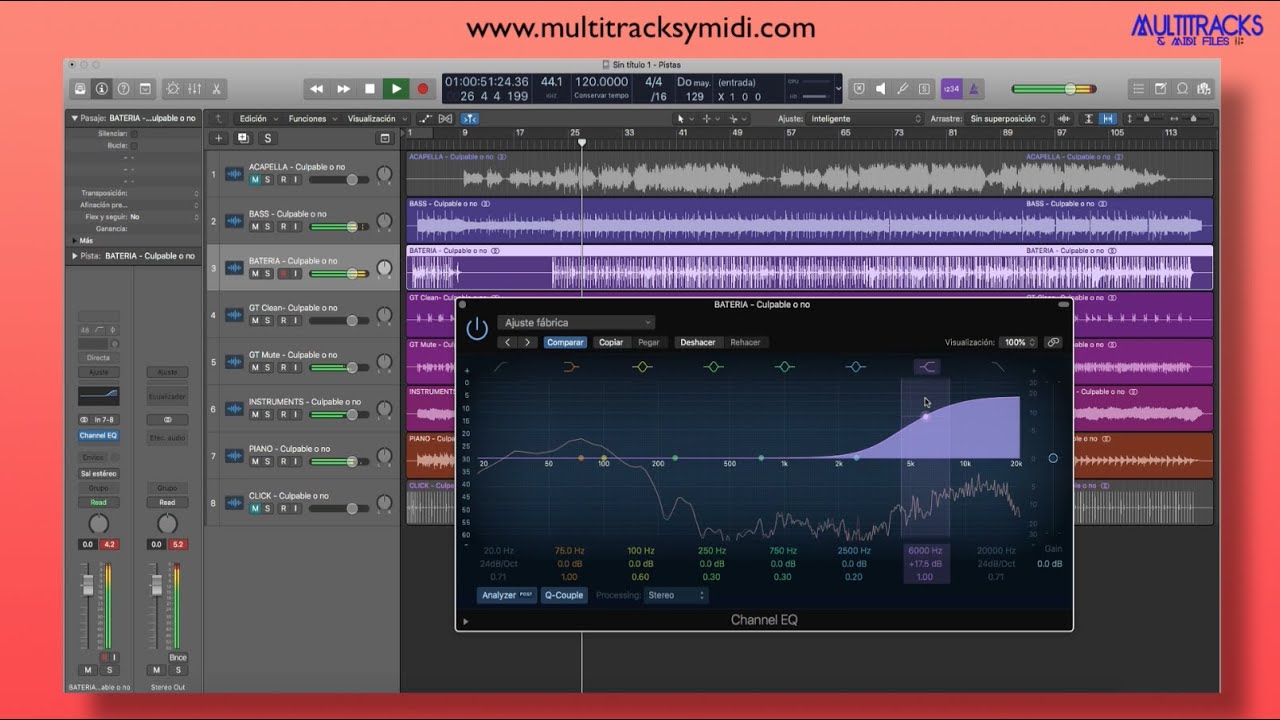
Task: Open the Ajuste Inteligente snap dropdown
Action: [x=866, y=118]
